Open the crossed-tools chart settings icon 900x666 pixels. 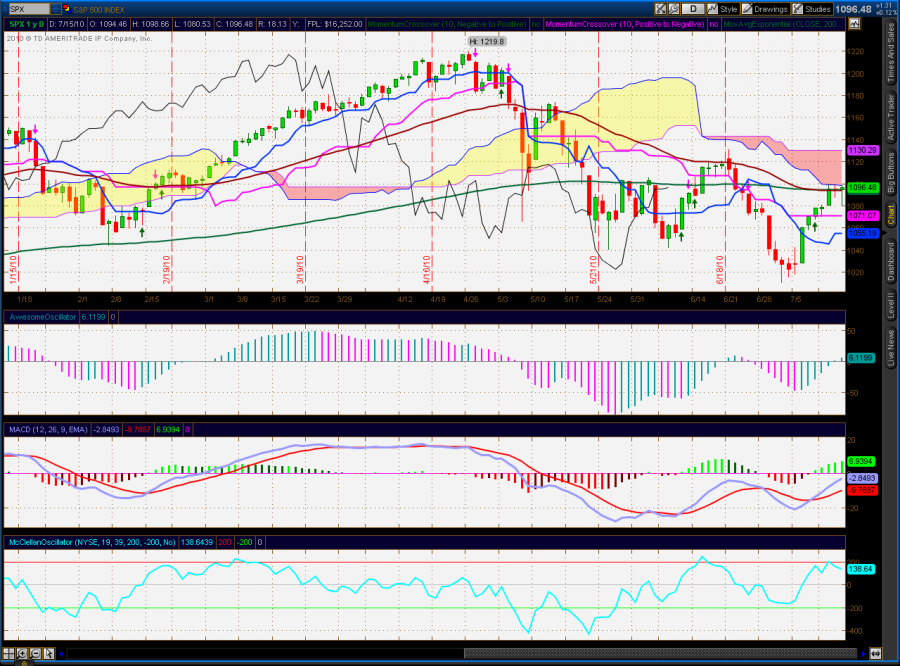pos(661,9)
